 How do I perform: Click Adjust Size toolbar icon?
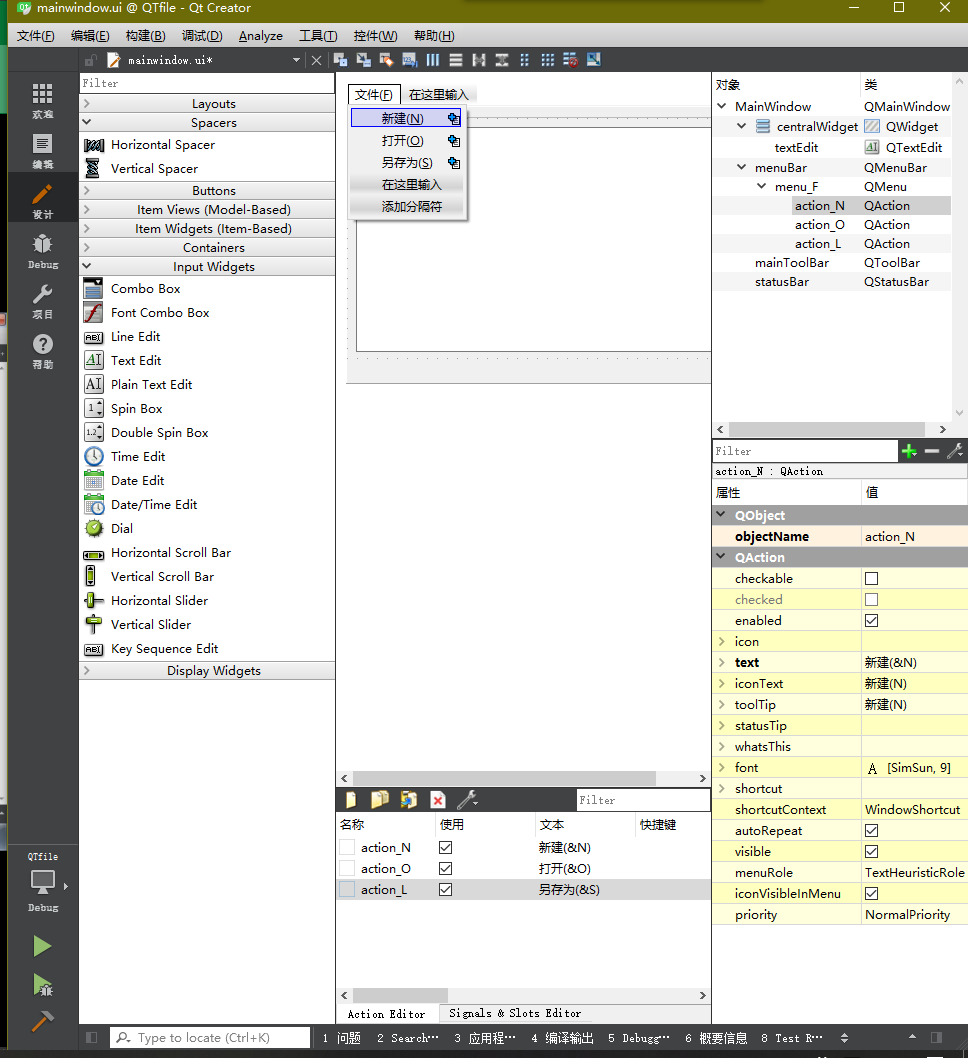coord(594,60)
